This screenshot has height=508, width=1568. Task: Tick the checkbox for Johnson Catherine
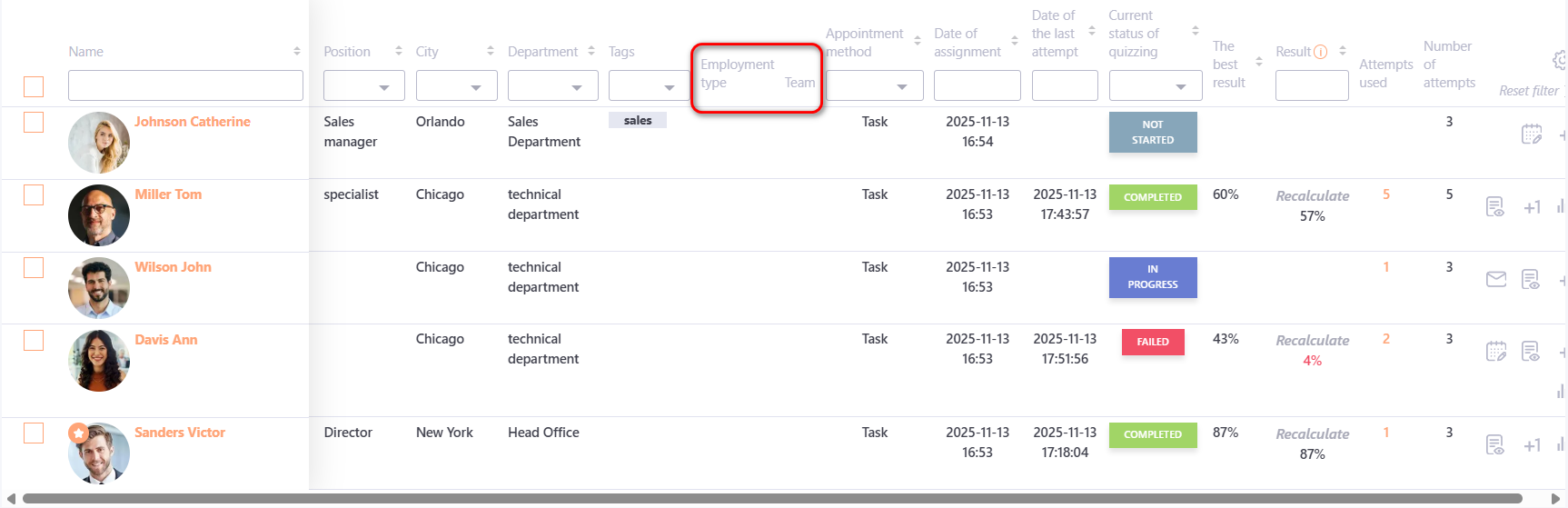tap(34, 122)
